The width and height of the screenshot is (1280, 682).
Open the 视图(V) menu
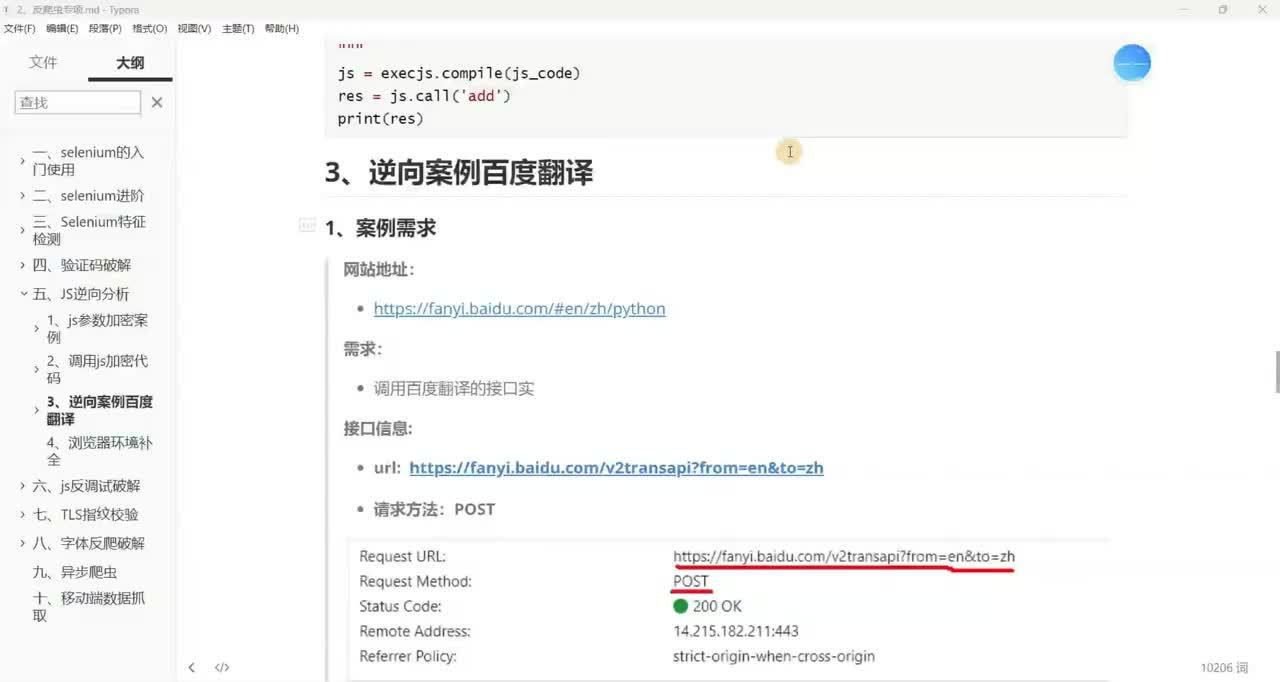point(194,29)
